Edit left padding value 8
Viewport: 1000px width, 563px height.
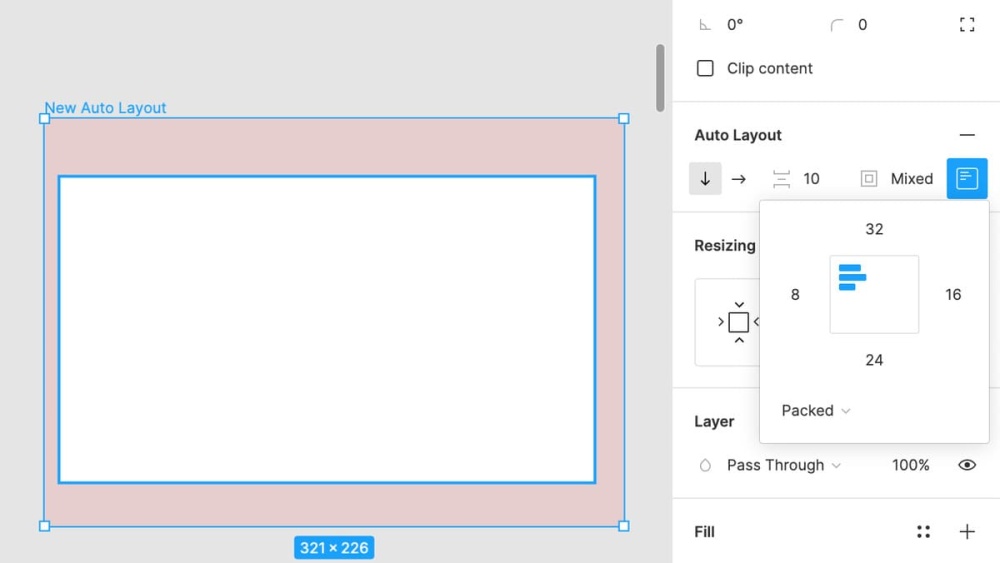pyautogui.click(x=795, y=295)
